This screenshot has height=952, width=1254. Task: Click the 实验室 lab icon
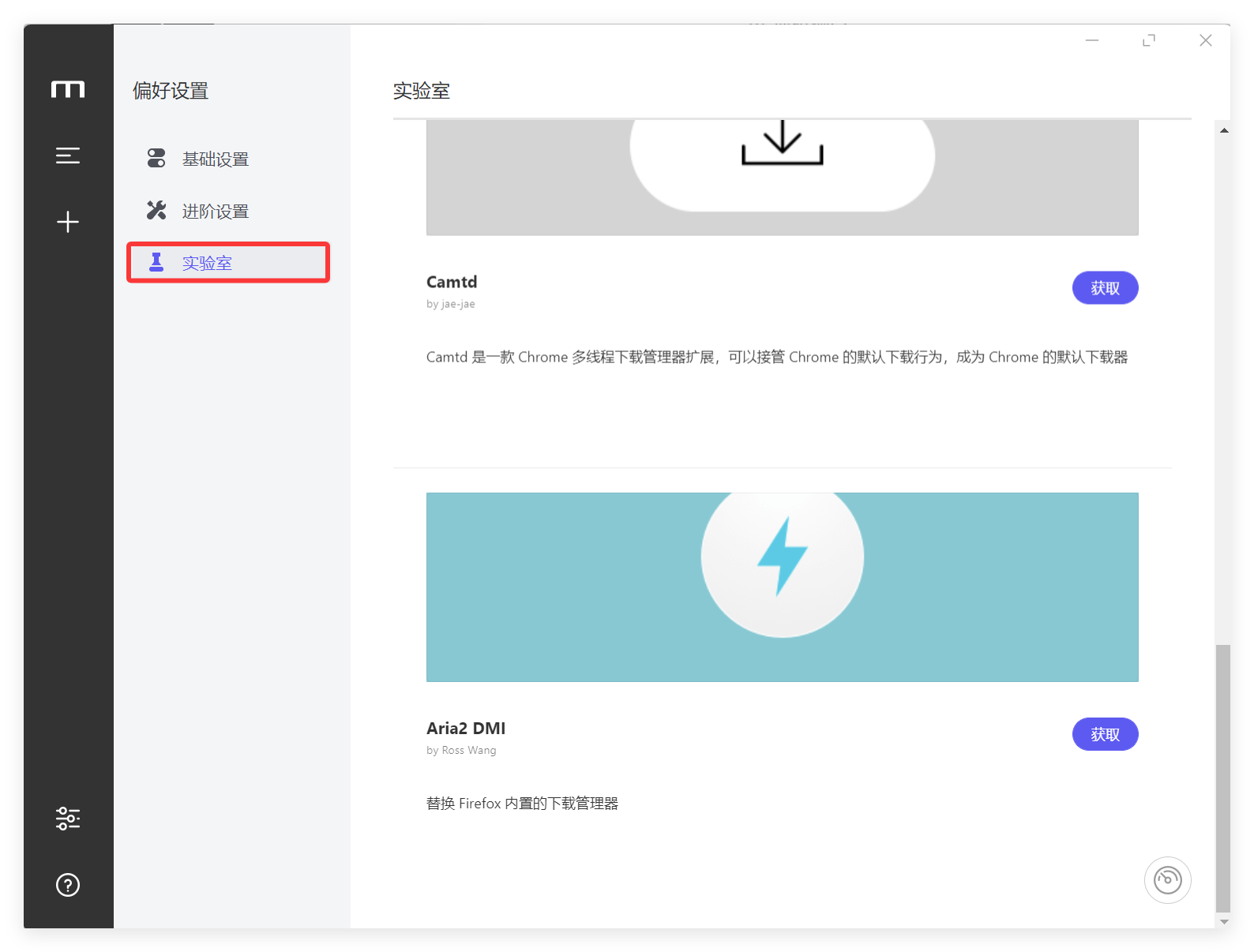click(156, 263)
